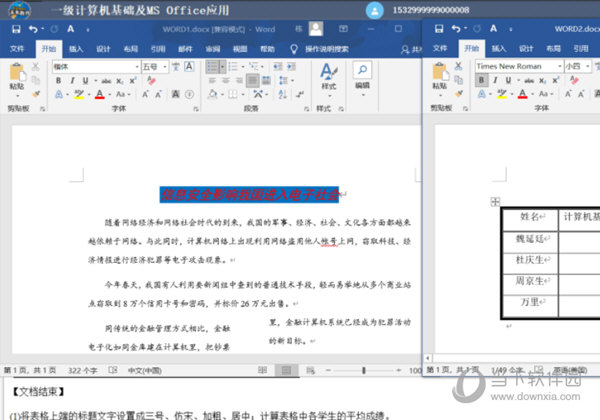
Task: Paste clipboard in WORD1 window
Action: pyautogui.click(x=17, y=77)
